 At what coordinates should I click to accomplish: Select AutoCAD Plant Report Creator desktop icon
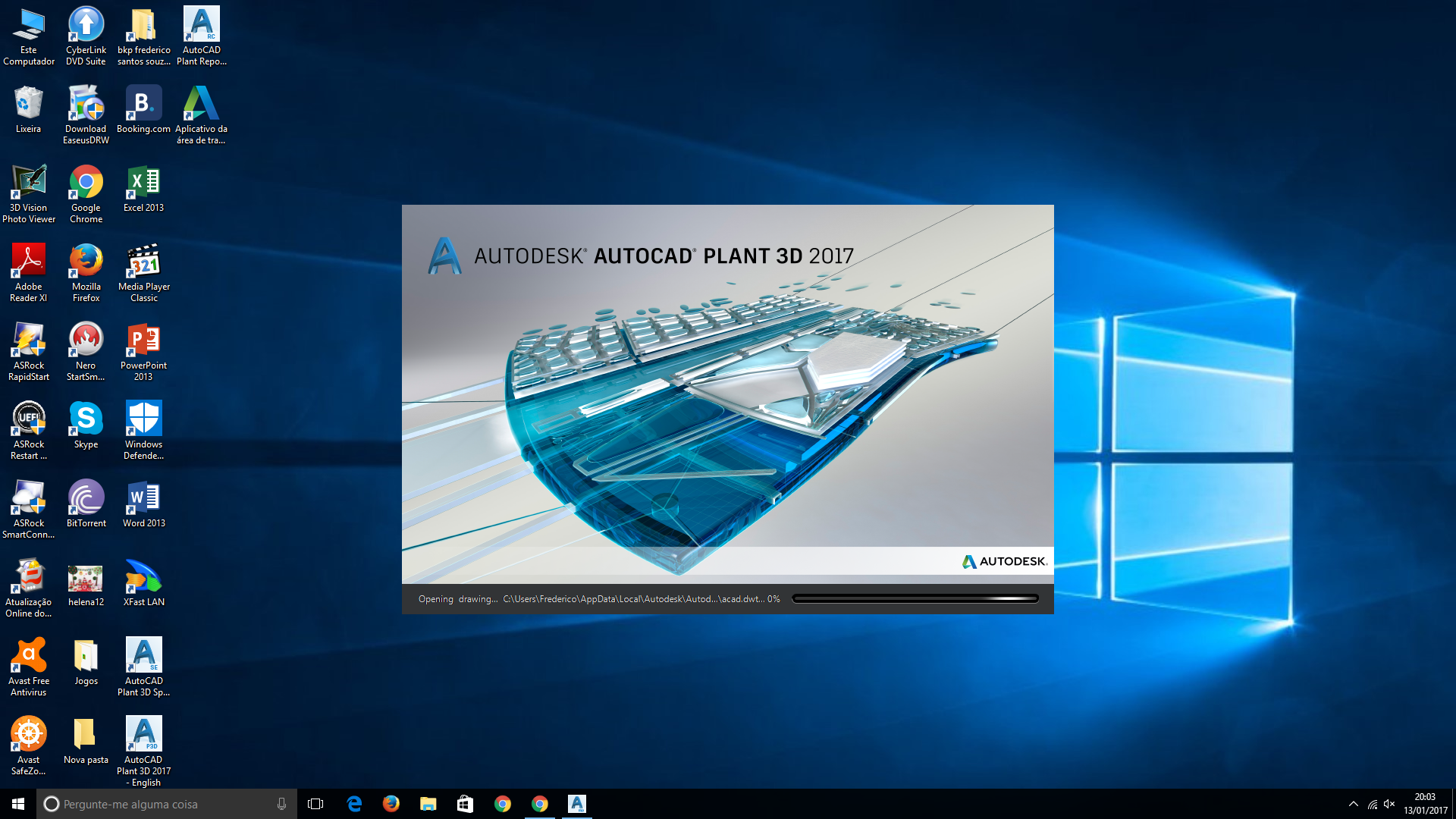click(202, 36)
